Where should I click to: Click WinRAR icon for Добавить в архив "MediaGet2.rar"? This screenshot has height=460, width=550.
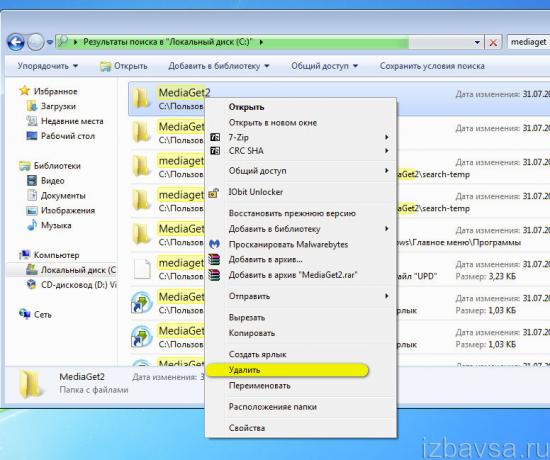214,275
